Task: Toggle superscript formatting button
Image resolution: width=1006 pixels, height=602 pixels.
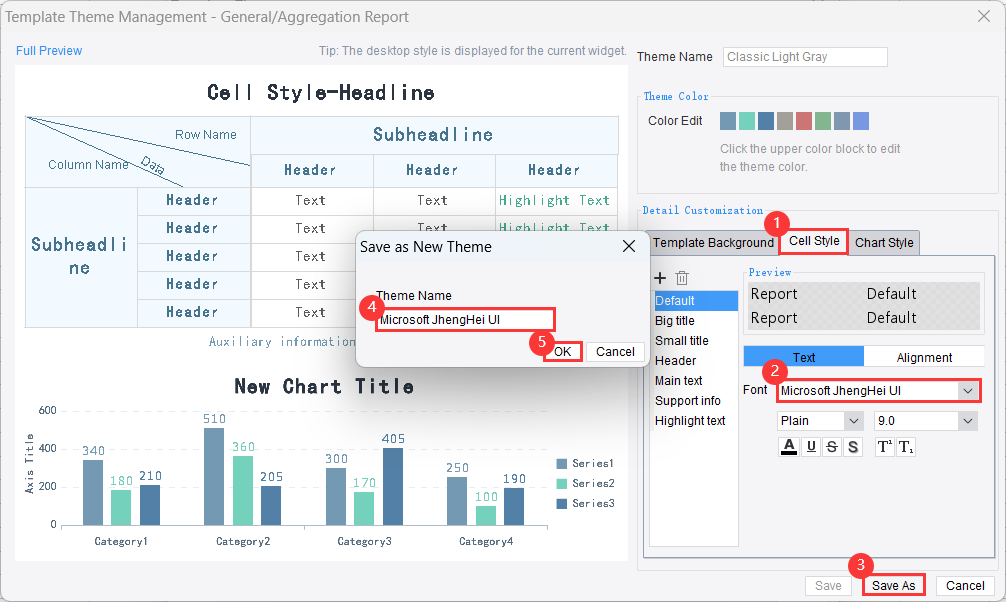Action: (885, 447)
